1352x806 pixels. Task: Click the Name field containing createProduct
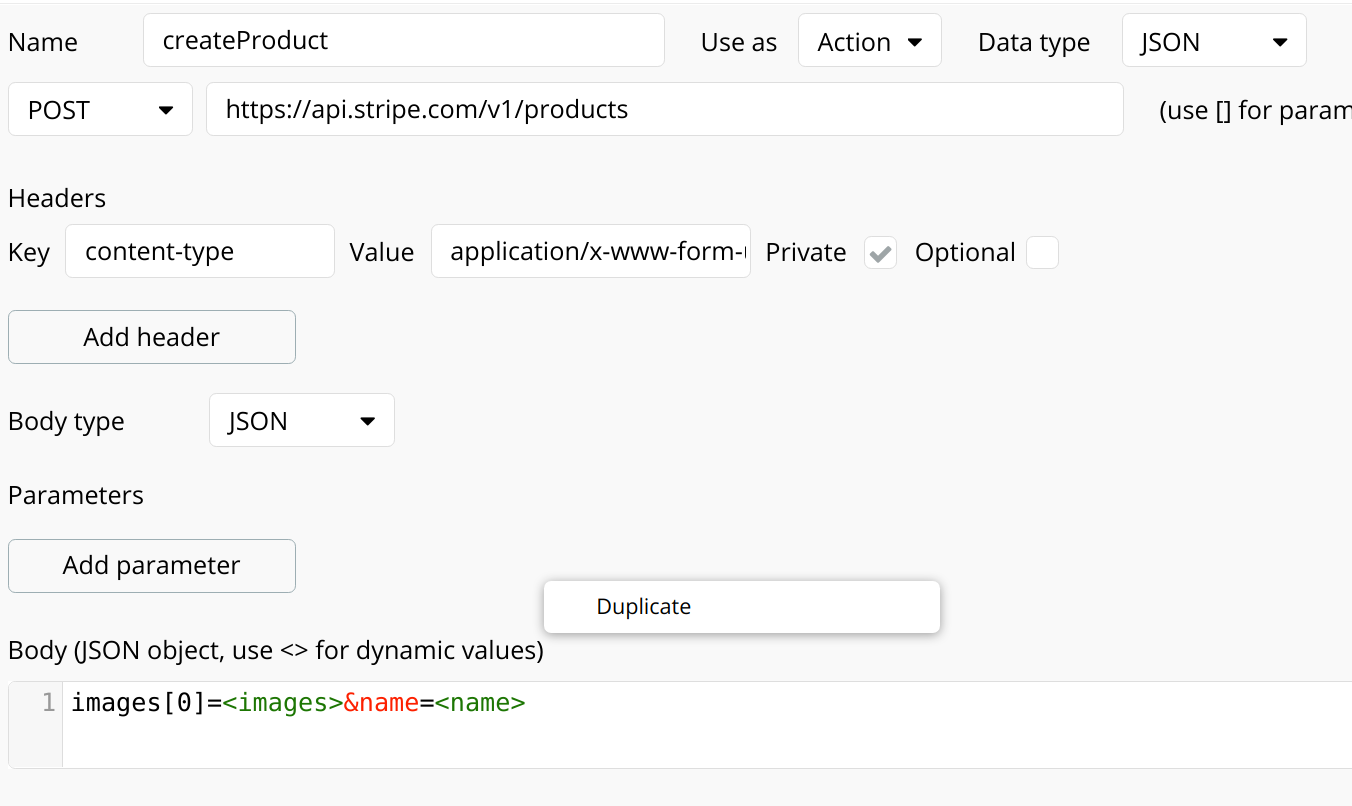click(403, 40)
